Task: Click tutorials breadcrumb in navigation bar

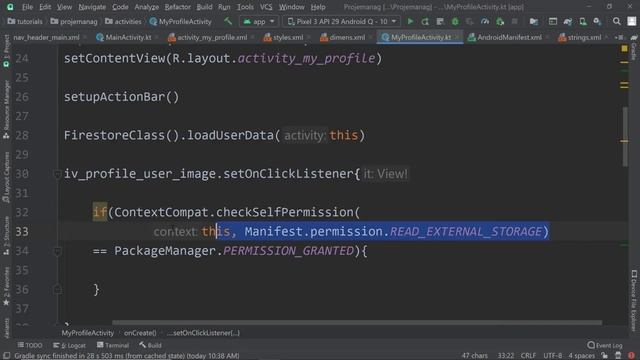Action: click(25, 21)
